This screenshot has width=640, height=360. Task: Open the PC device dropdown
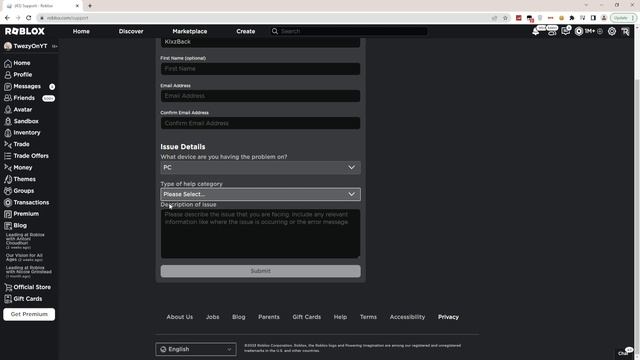260,168
